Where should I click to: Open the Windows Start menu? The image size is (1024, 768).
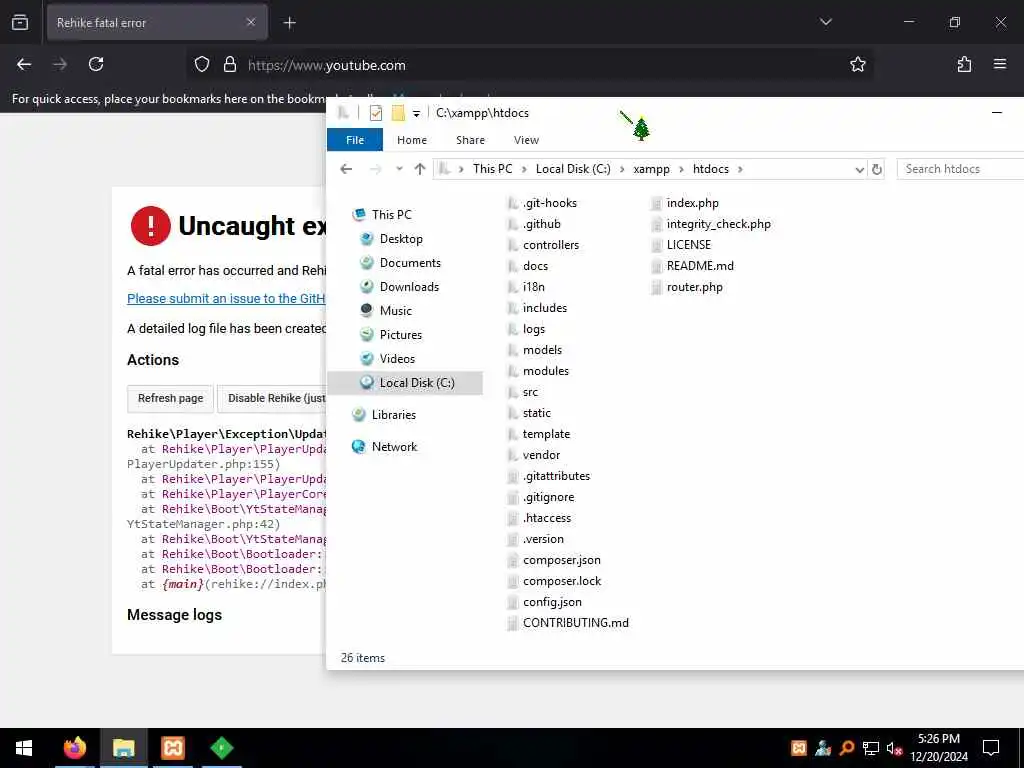pos(24,748)
